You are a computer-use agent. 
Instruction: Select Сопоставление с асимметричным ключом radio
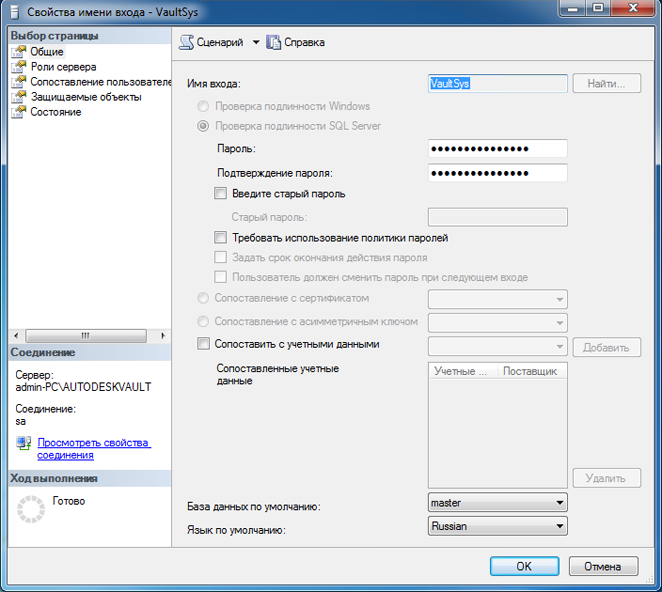click(x=203, y=321)
